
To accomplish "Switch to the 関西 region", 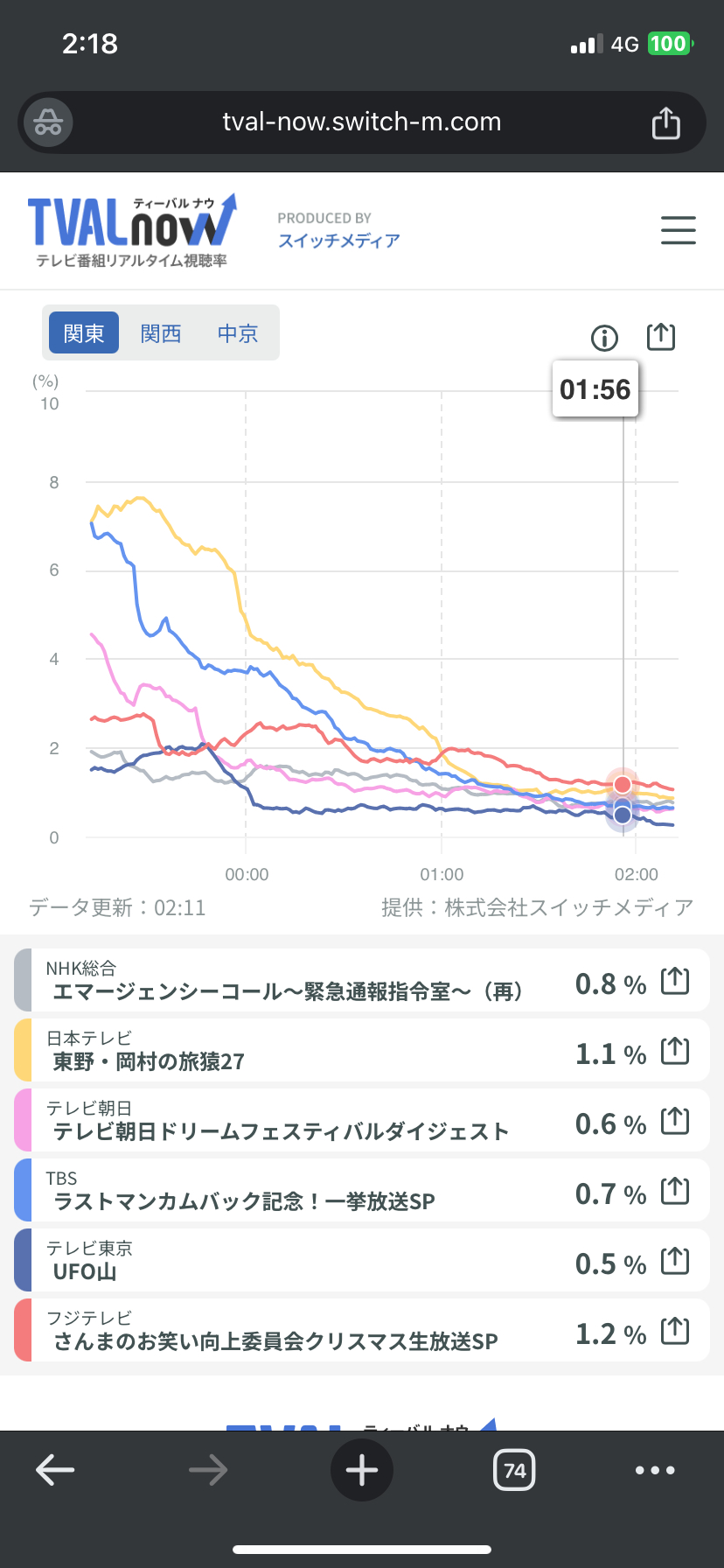I will point(161,333).
